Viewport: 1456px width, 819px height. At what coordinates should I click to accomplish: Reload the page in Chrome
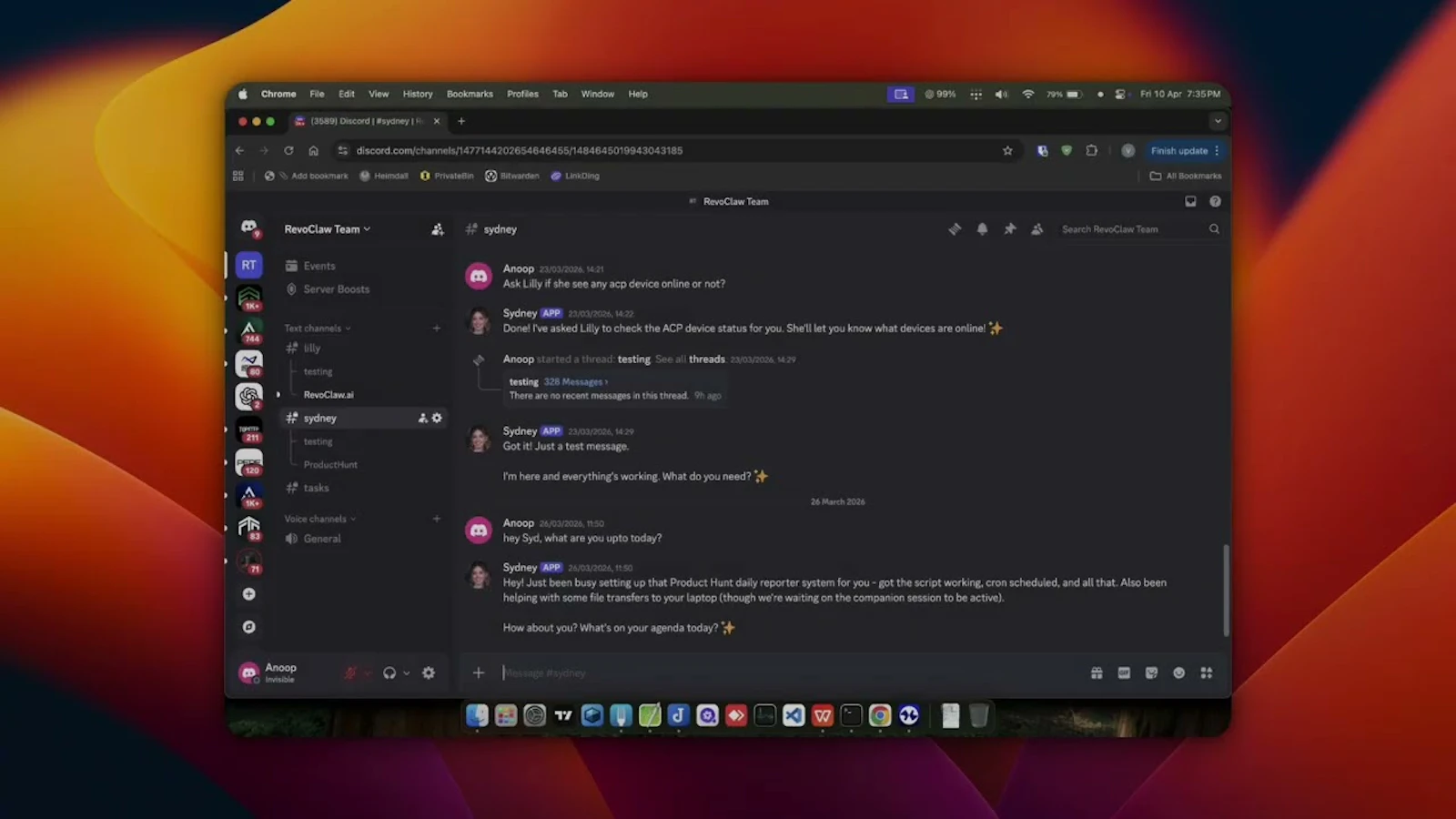288,151
